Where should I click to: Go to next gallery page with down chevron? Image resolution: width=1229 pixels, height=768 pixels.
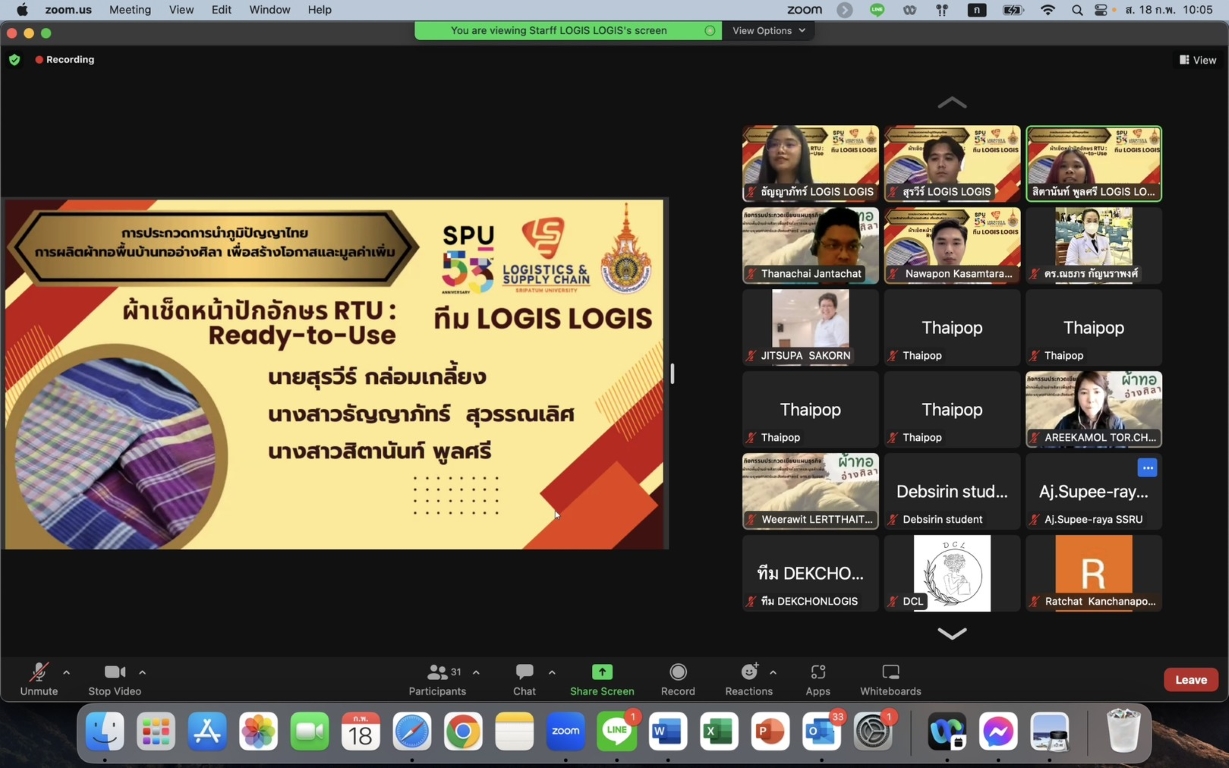[x=952, y=633]
